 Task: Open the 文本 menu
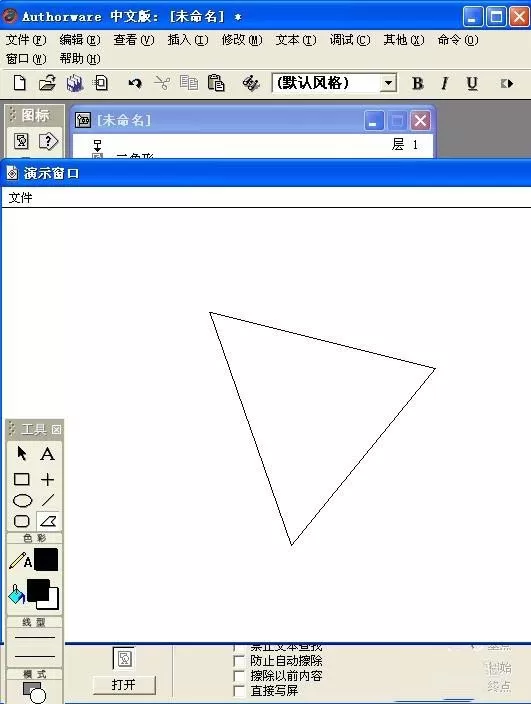(x=296, y=40)
